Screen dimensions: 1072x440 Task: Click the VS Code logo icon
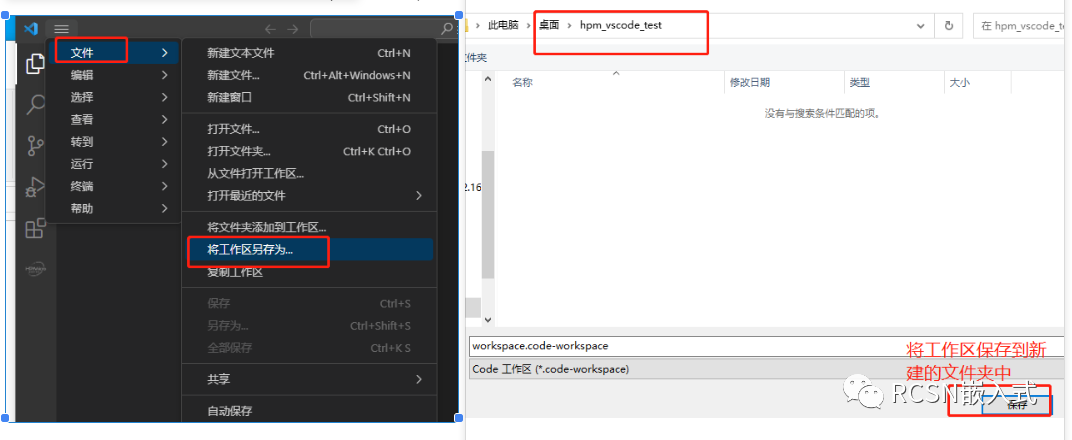pyautogui.click(x=30, y=29)
